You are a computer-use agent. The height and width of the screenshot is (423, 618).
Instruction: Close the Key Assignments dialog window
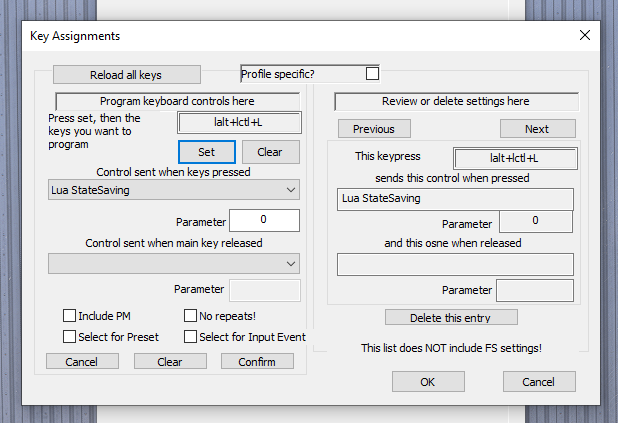click(x=585, y=36)
